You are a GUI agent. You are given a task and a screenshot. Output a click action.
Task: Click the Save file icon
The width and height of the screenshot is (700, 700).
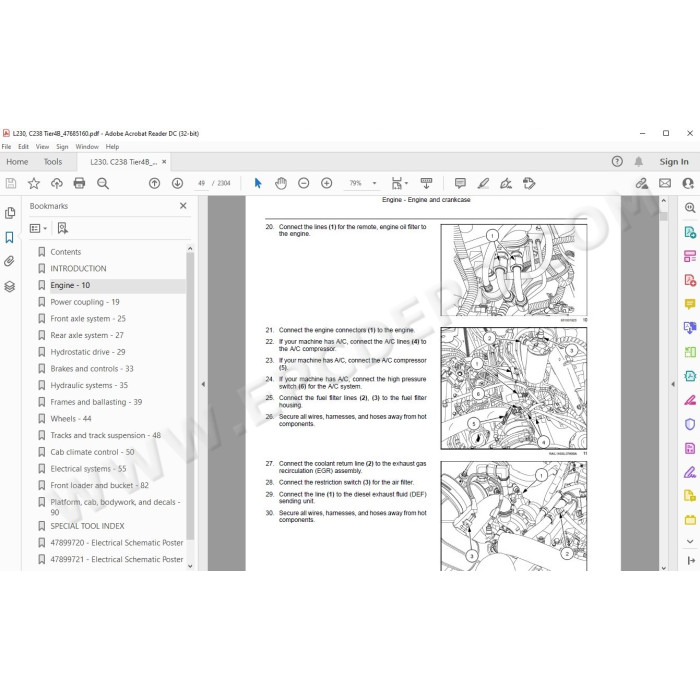tap(11, 183)
